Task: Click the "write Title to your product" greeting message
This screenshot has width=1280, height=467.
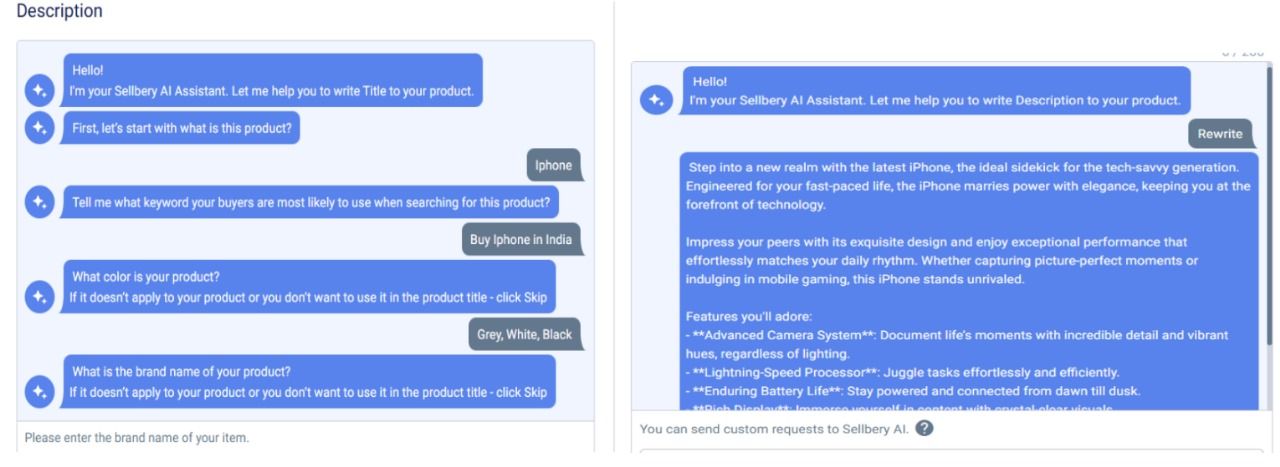Action: (272, 81)
